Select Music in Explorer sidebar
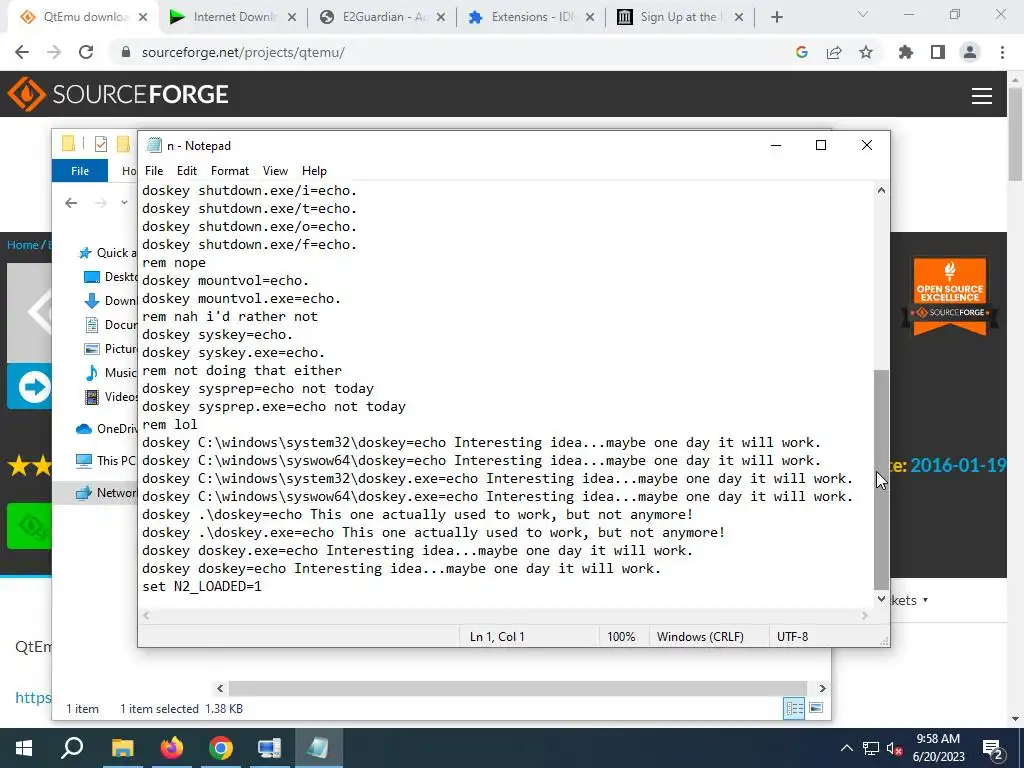The image size is (1024, 768). [x=111, y=373]
